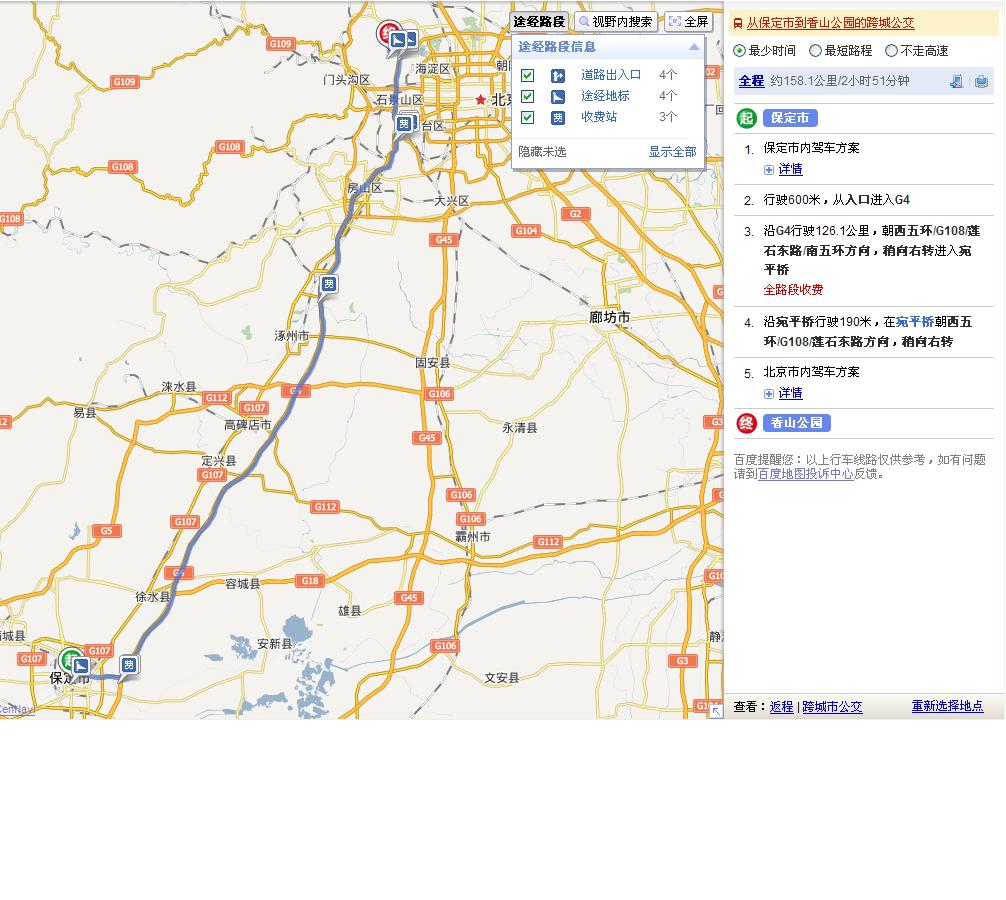1006x900 pixels.
Task: Click the 收费站 label text
Action: tap(599, 117)
